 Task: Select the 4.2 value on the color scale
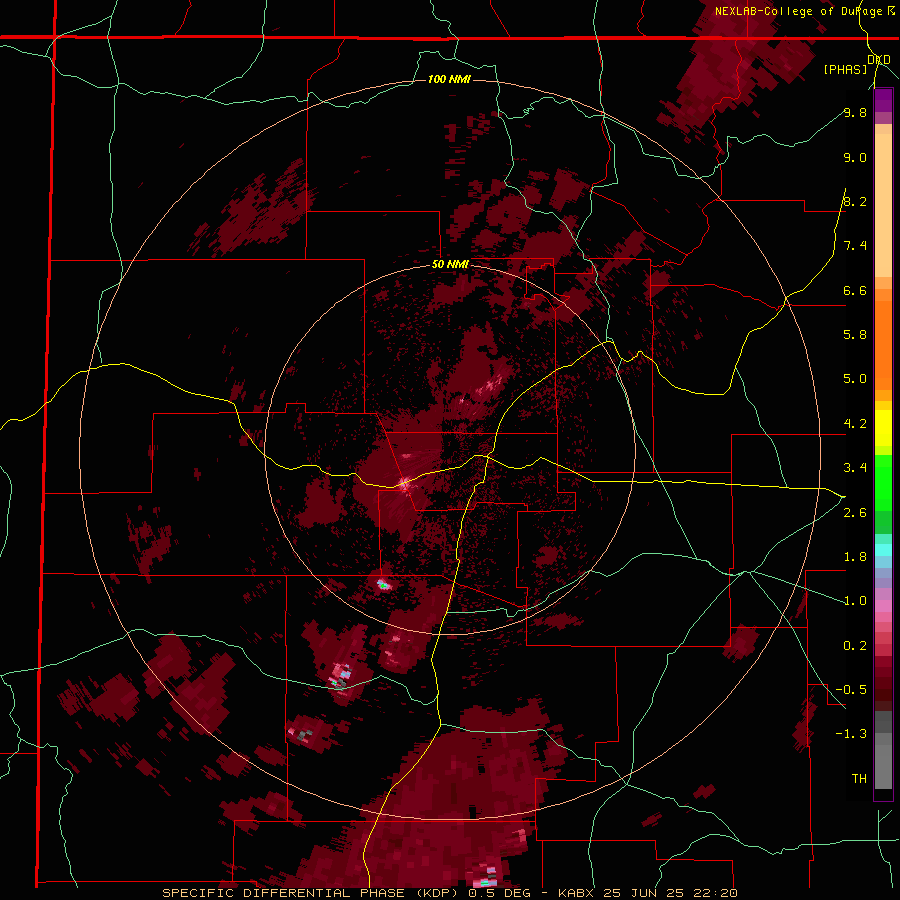click(x=855, y=424)
